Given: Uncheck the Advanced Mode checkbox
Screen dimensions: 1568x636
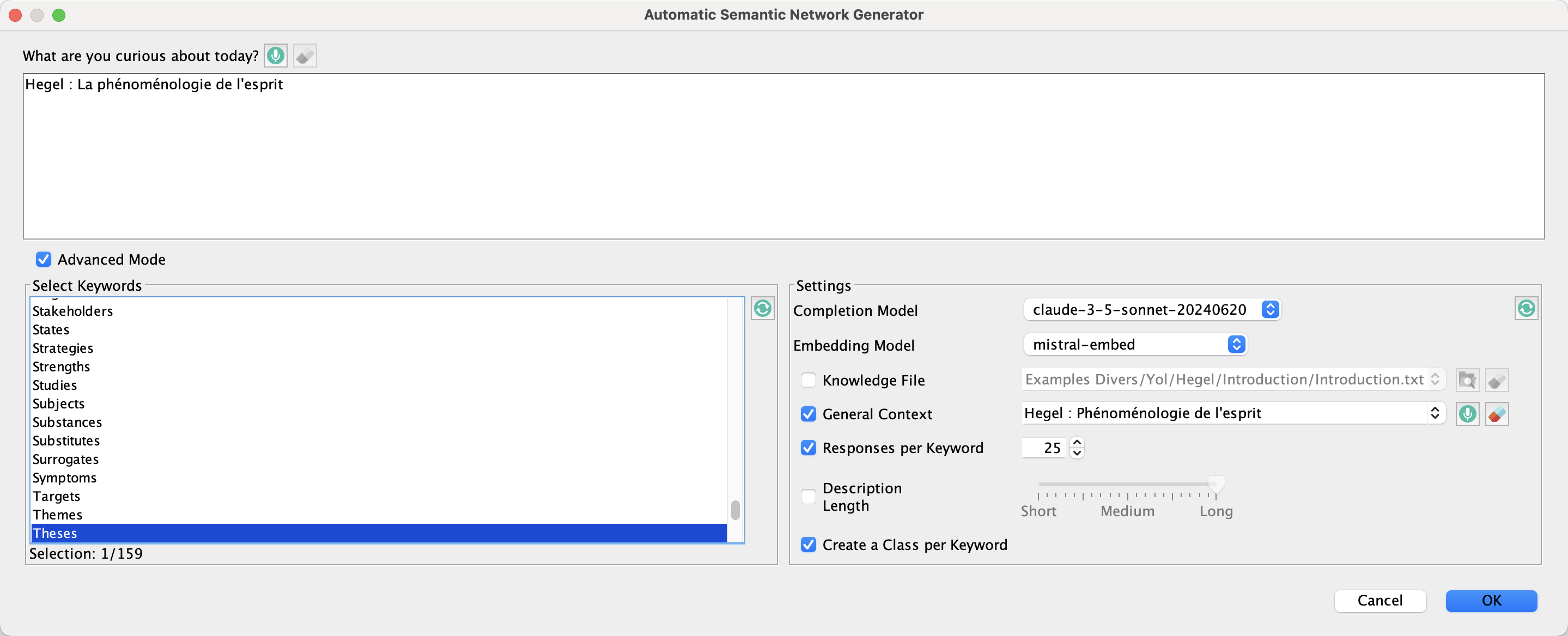Looking at the screenshot, I should click(43, 259).
